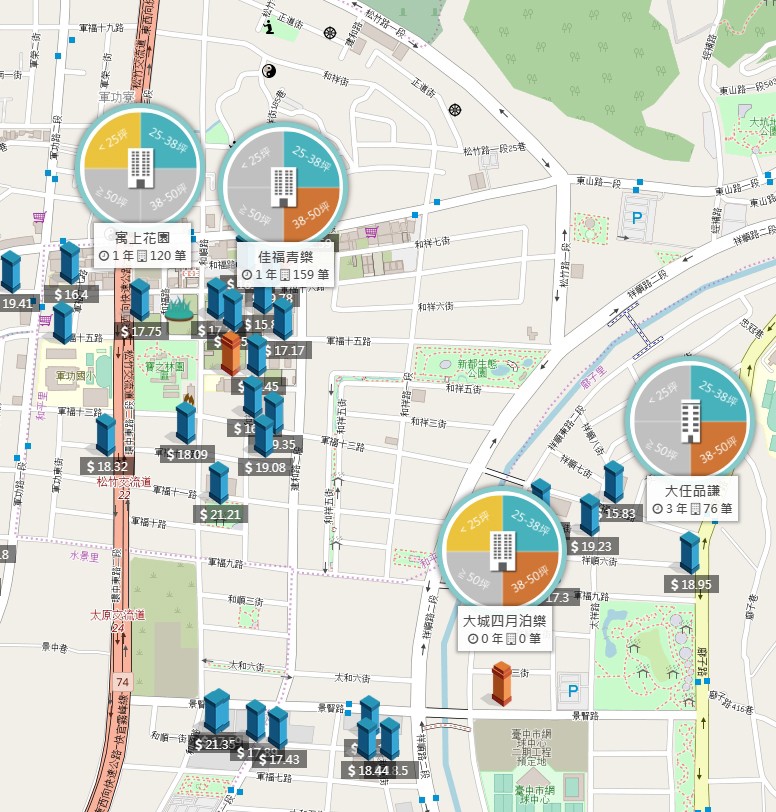Screen dimensions: 776x812
Task: Click dharma wheel icon near 建和路
Action: point(330,34)
